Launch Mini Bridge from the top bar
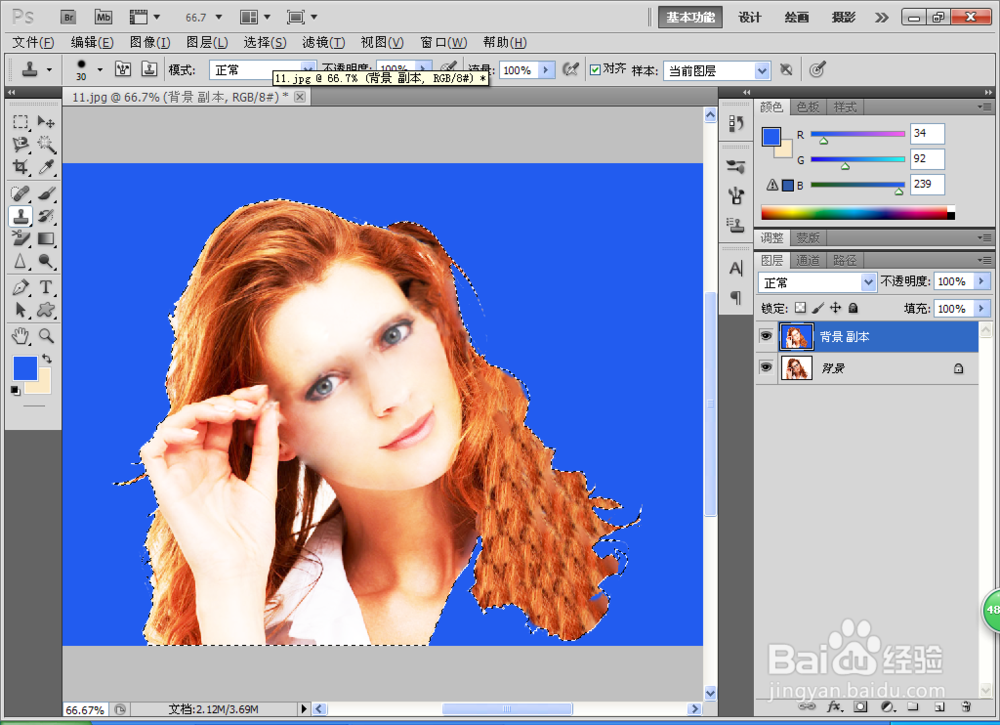Image resolution: width=1000 pixels, height=725 pixels. click(103, 17)
